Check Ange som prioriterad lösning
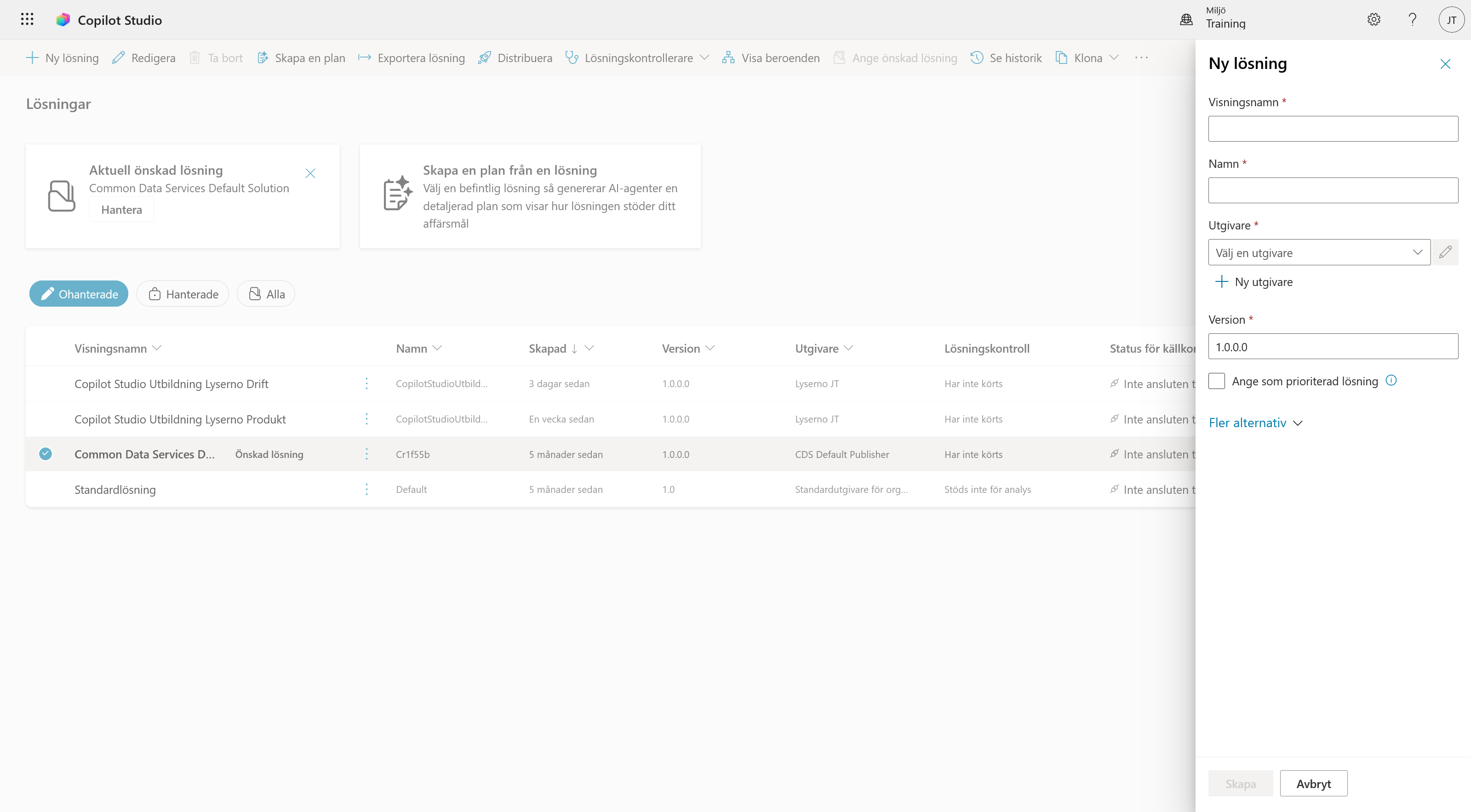Image resolution: width=1471 pixels, height=812 pixels. [x=1216, y=381]
